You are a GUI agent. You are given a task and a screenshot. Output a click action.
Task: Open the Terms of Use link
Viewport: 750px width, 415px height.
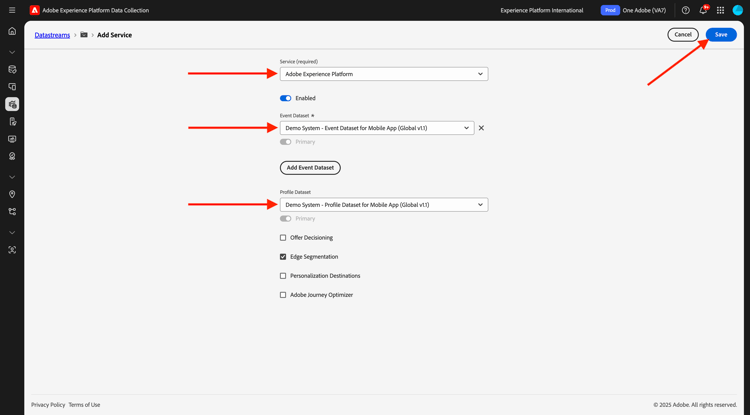[x=84, y=404]
